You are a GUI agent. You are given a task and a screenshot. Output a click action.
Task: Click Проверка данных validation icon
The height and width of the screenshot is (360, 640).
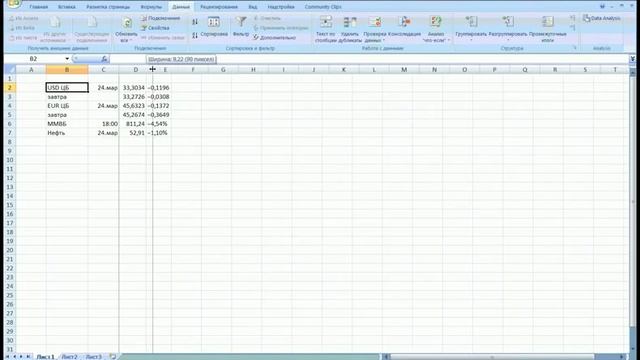375,22
